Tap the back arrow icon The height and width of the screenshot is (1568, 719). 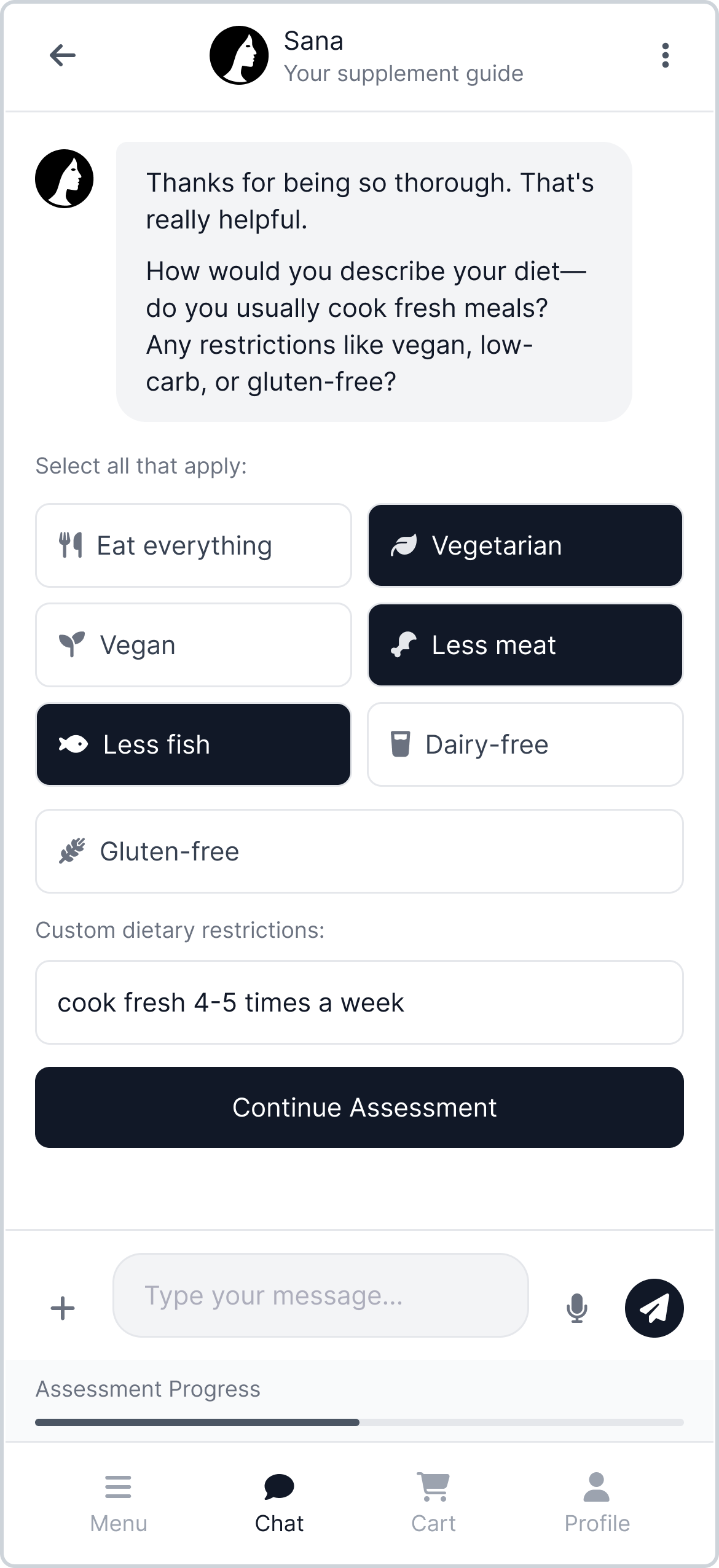click(62, 55)
